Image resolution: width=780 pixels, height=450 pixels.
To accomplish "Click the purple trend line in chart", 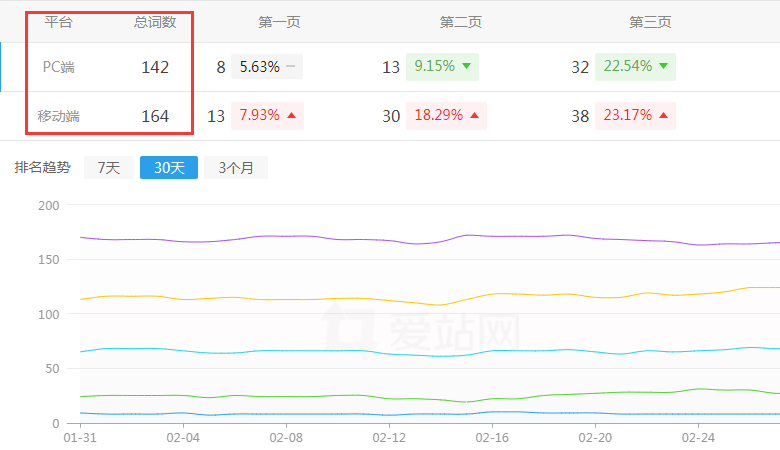I will click(x=300, y=236).
